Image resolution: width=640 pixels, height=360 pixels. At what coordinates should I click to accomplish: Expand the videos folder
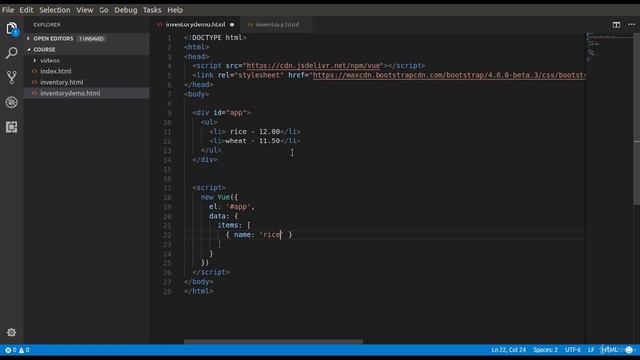click(x=50, y=60)
